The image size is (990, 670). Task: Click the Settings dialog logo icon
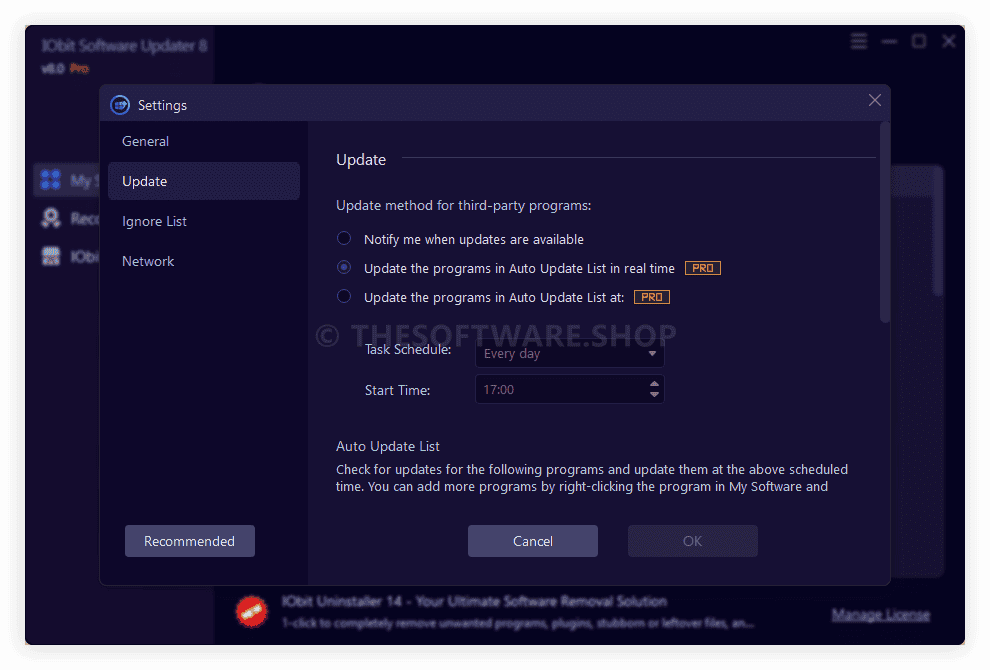coord(120,105)
